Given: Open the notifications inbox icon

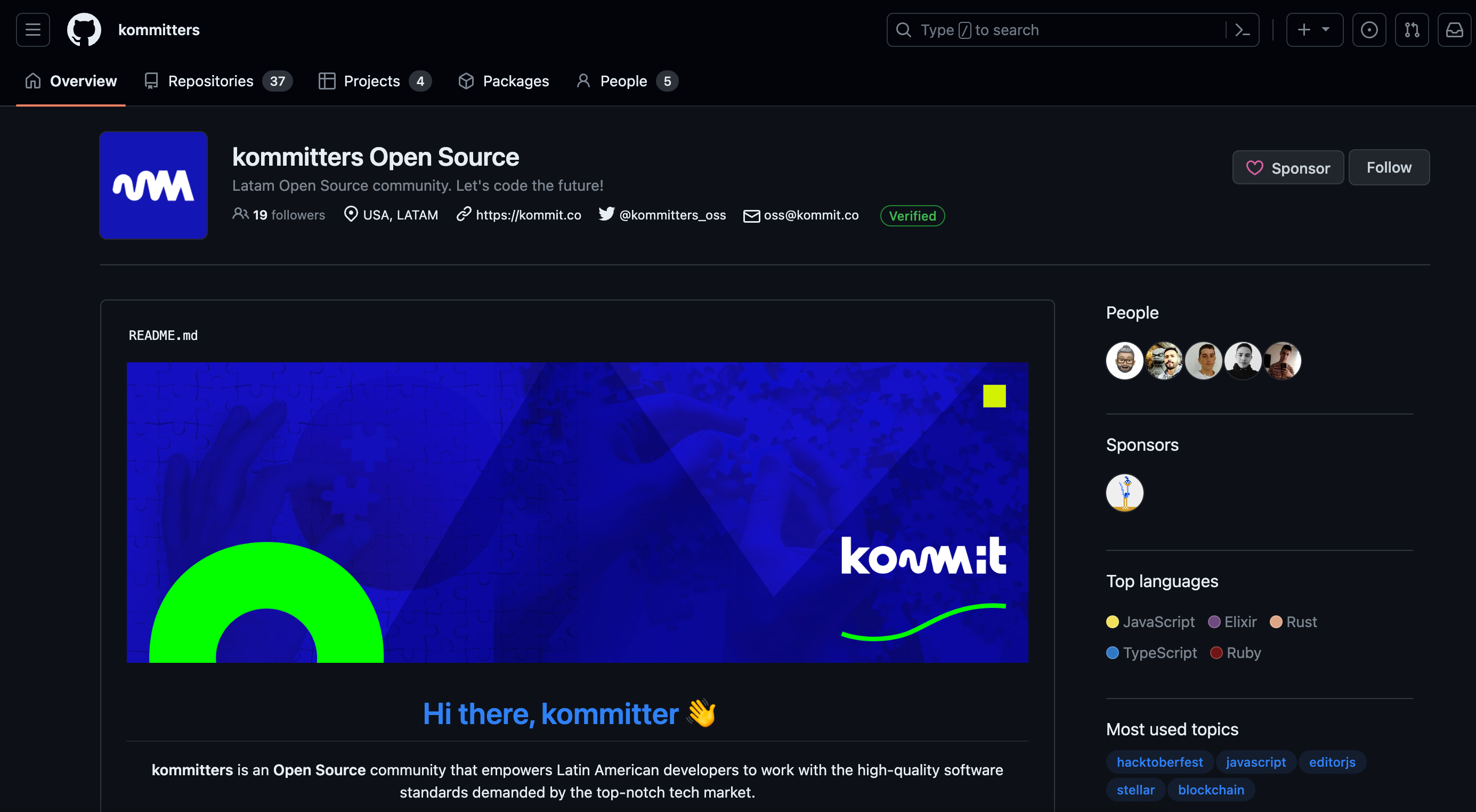Looking at the screenshot, I should [1454, 30].
